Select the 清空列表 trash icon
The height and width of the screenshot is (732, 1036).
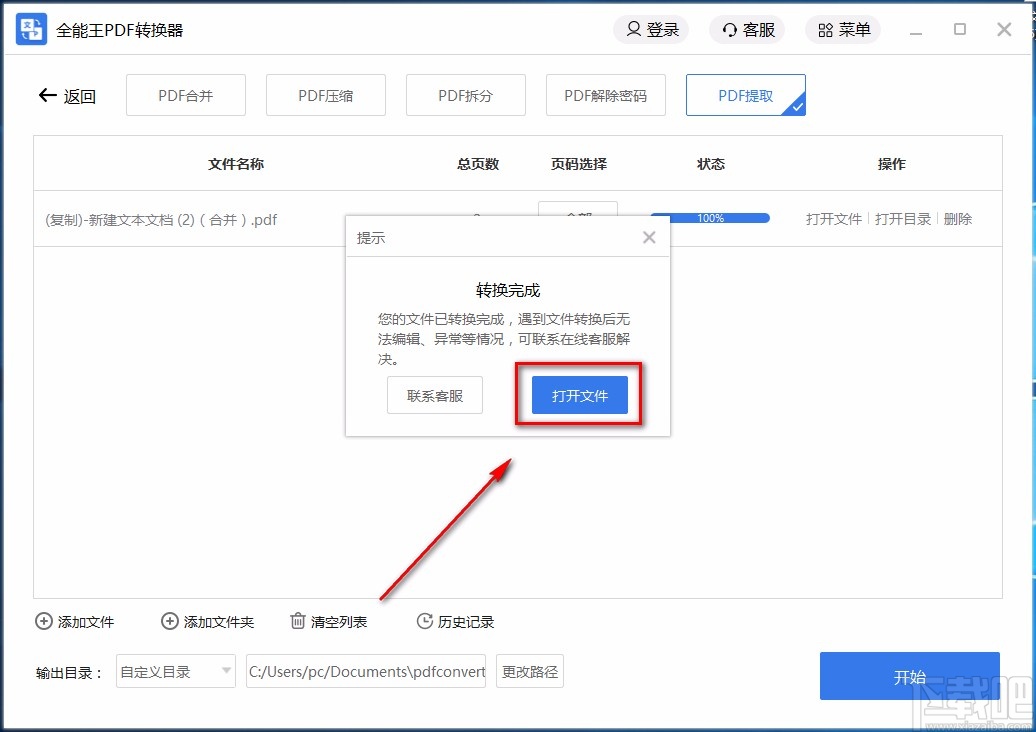(x=297, y=621)
